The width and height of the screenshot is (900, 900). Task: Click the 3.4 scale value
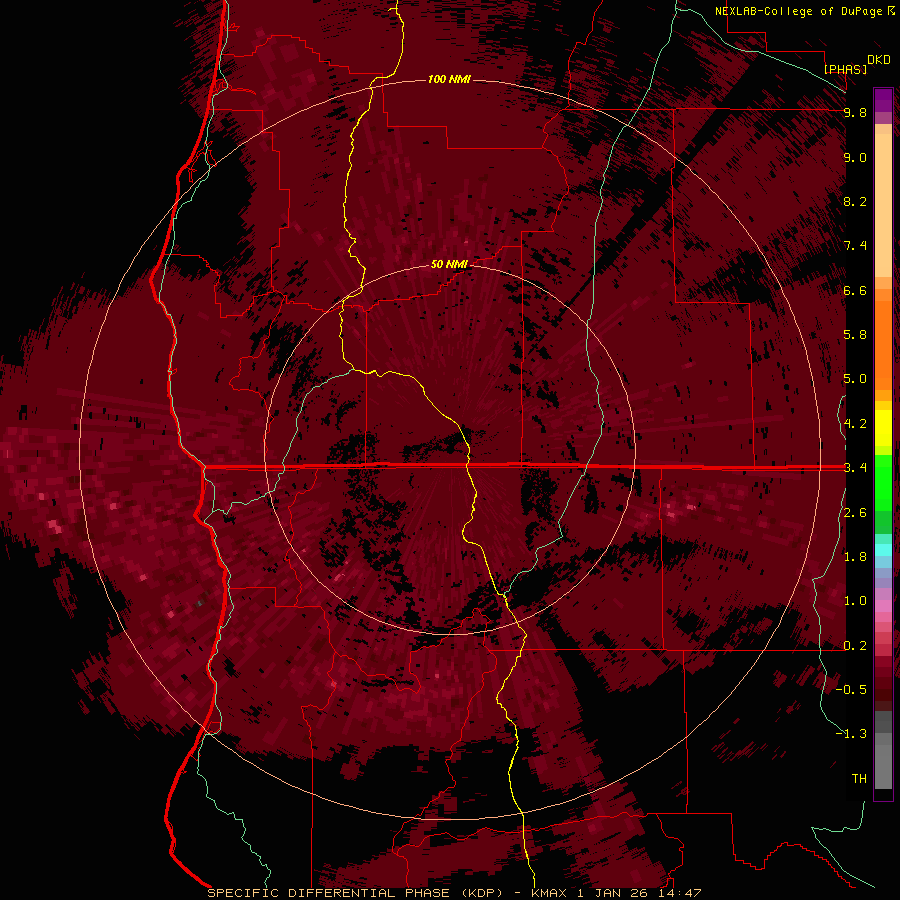click(855, 468)
